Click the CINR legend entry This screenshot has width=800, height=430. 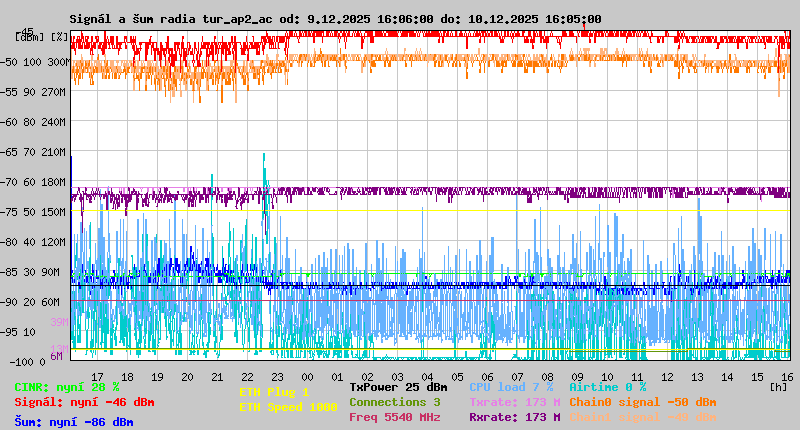[67, 387]
